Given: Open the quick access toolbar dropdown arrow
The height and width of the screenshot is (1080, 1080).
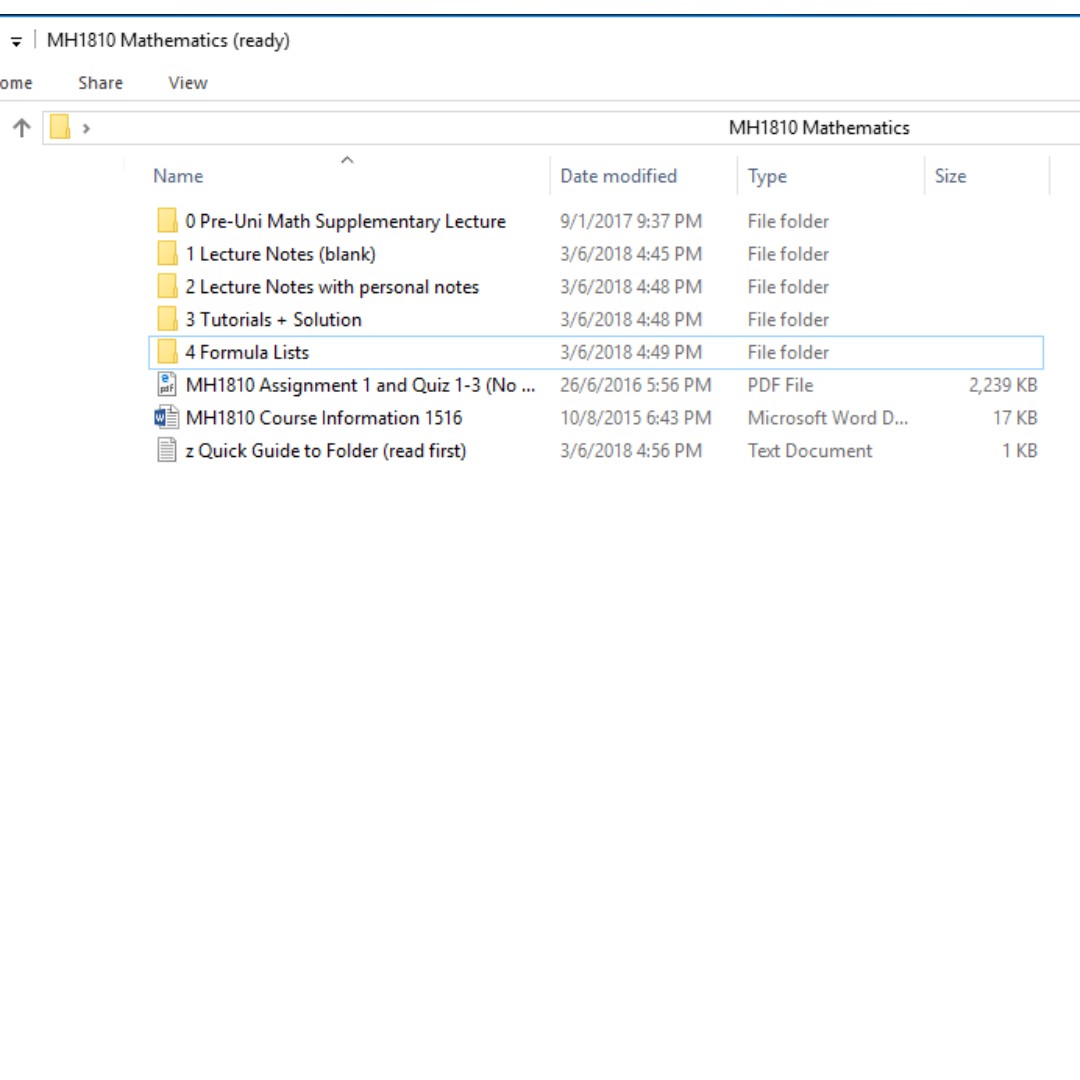Looking at the screenshot, I should click(16, 42).
